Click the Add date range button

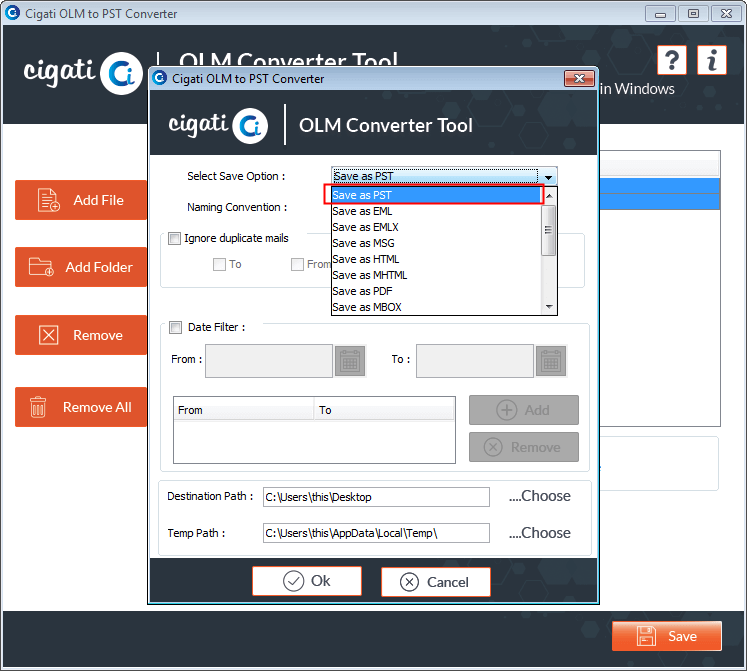pos(524,410)
